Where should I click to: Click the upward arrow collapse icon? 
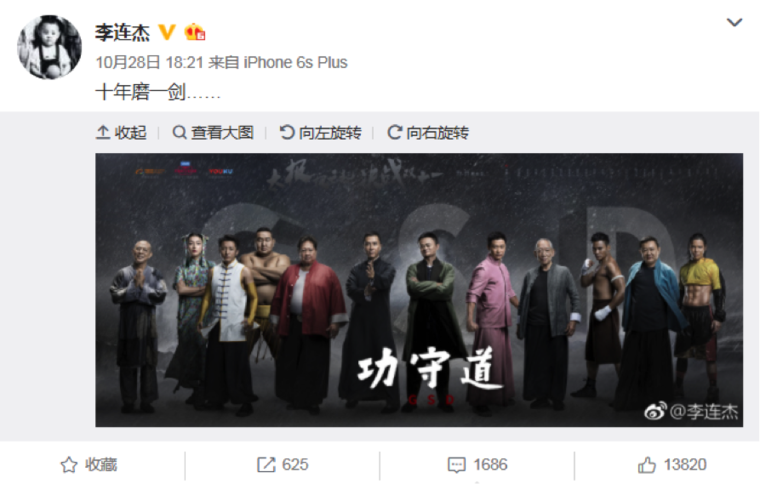point(103,132)
